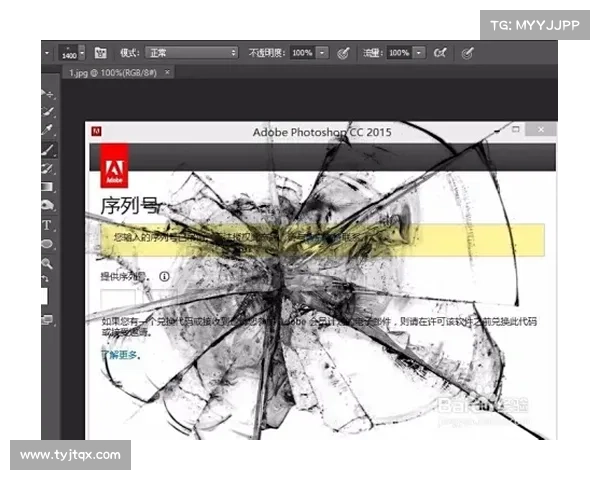
Task: Close the 1.jpg document tab
Action: coord(168,72)
